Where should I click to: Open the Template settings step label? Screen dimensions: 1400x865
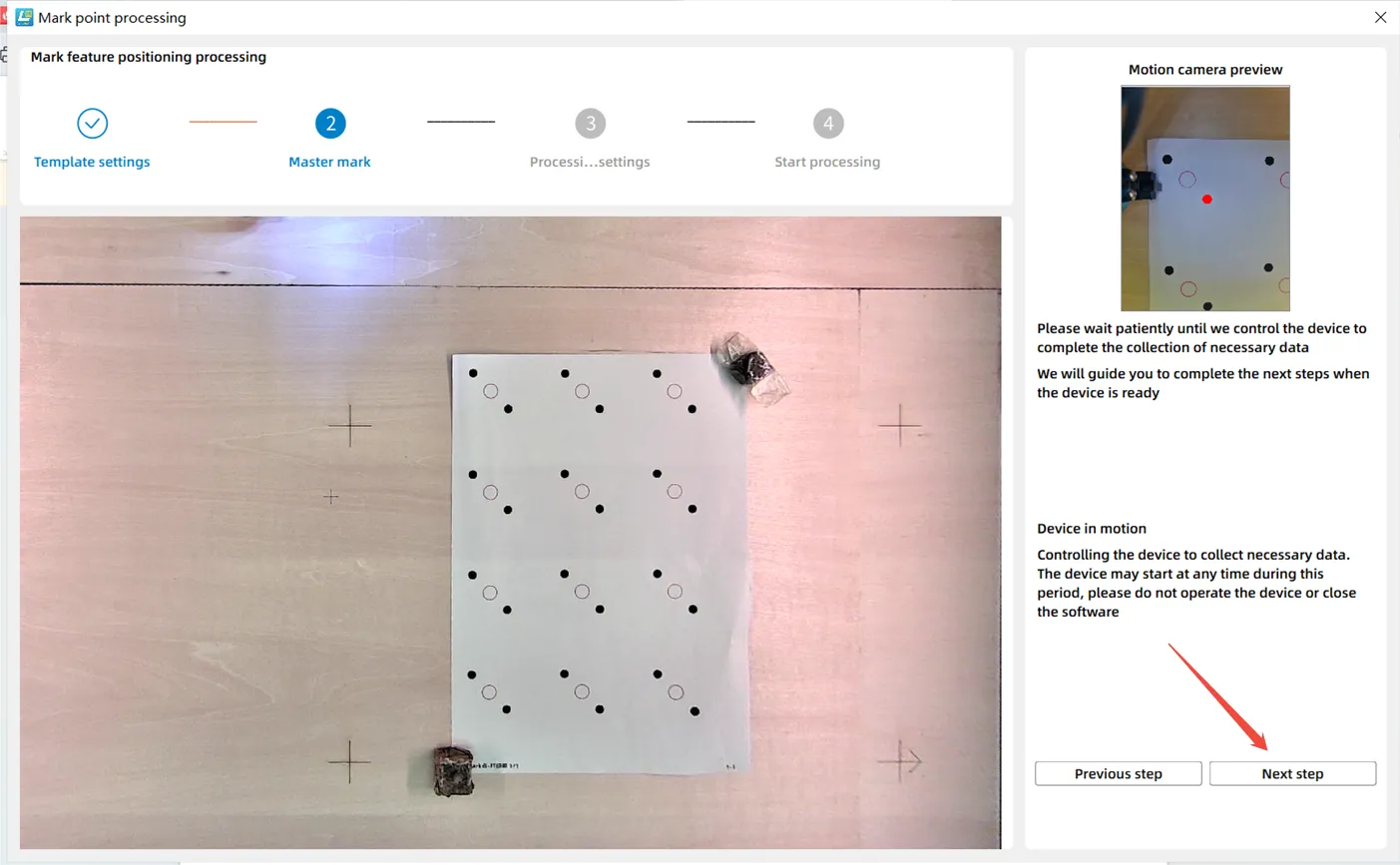click(x=92, y=162)
